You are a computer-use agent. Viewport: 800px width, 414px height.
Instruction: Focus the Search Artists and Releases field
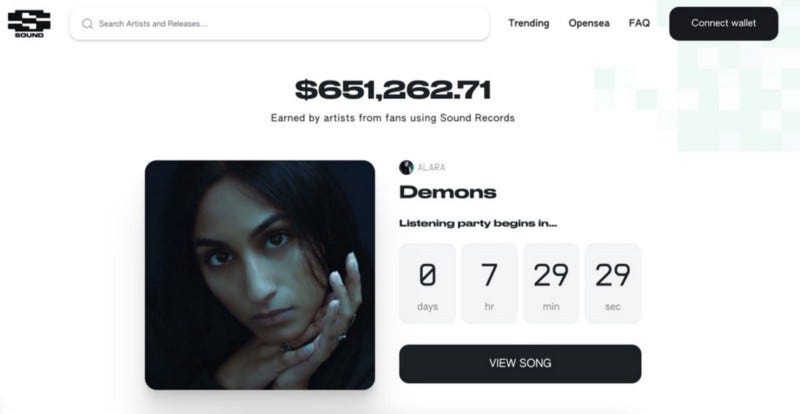pos(280,23)
